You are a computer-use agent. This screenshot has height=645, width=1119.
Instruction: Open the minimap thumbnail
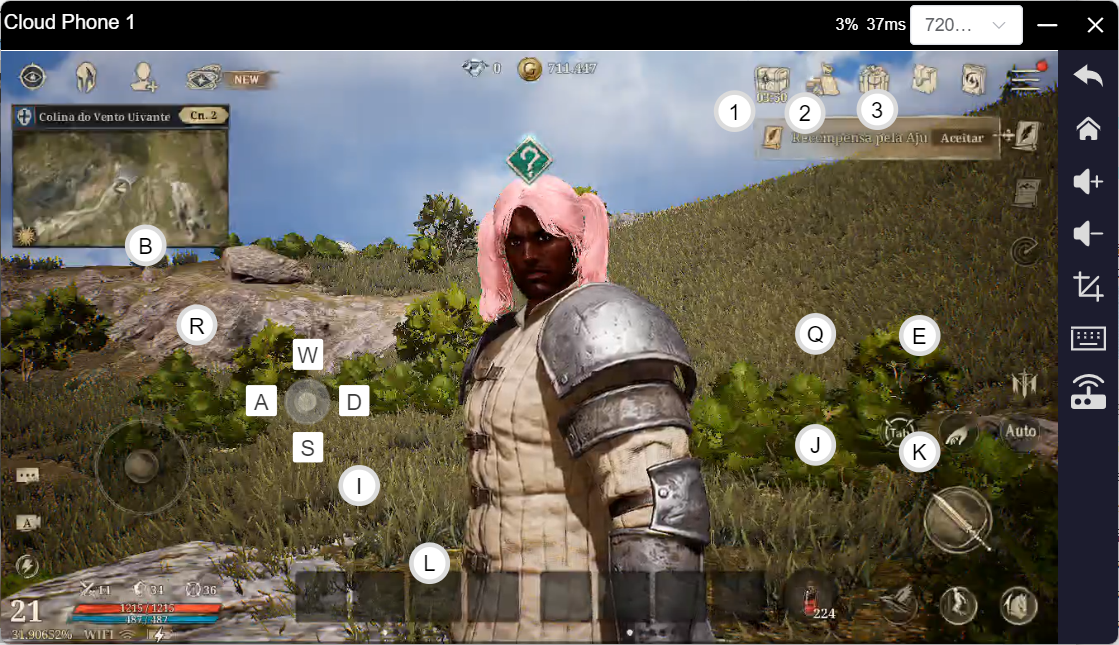(121, 188)
